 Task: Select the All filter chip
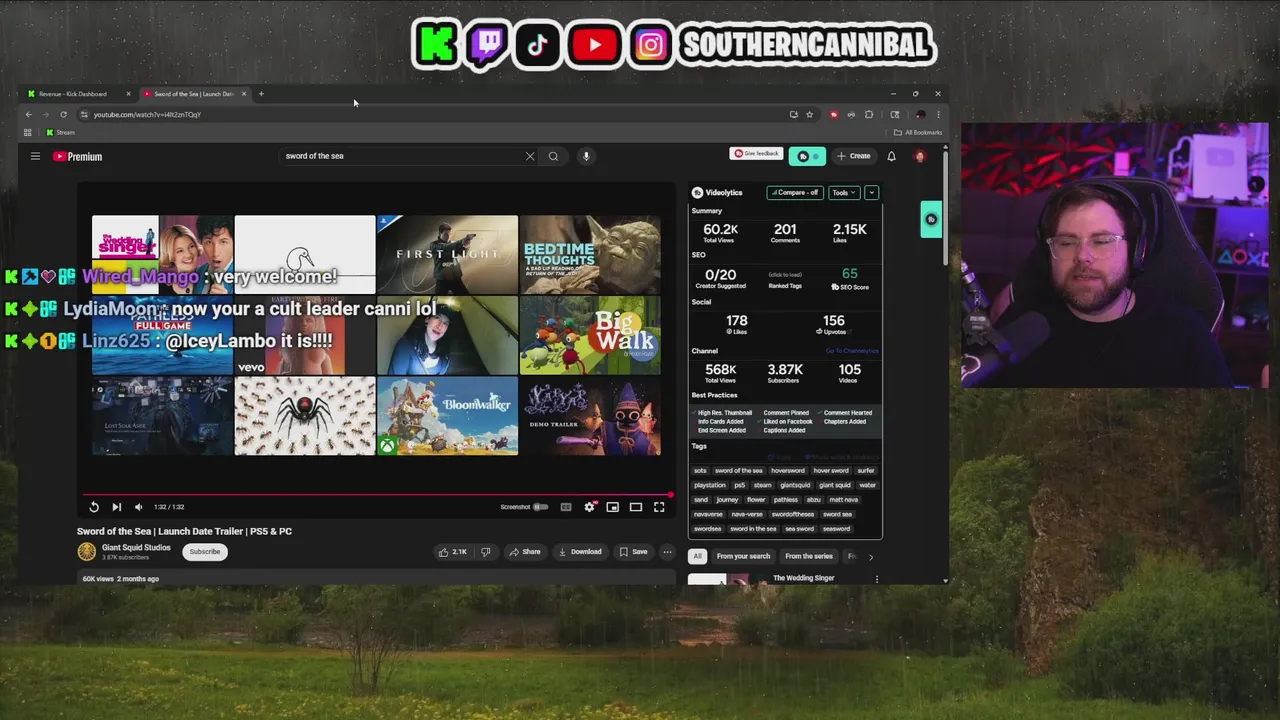(x=697, y=556)
